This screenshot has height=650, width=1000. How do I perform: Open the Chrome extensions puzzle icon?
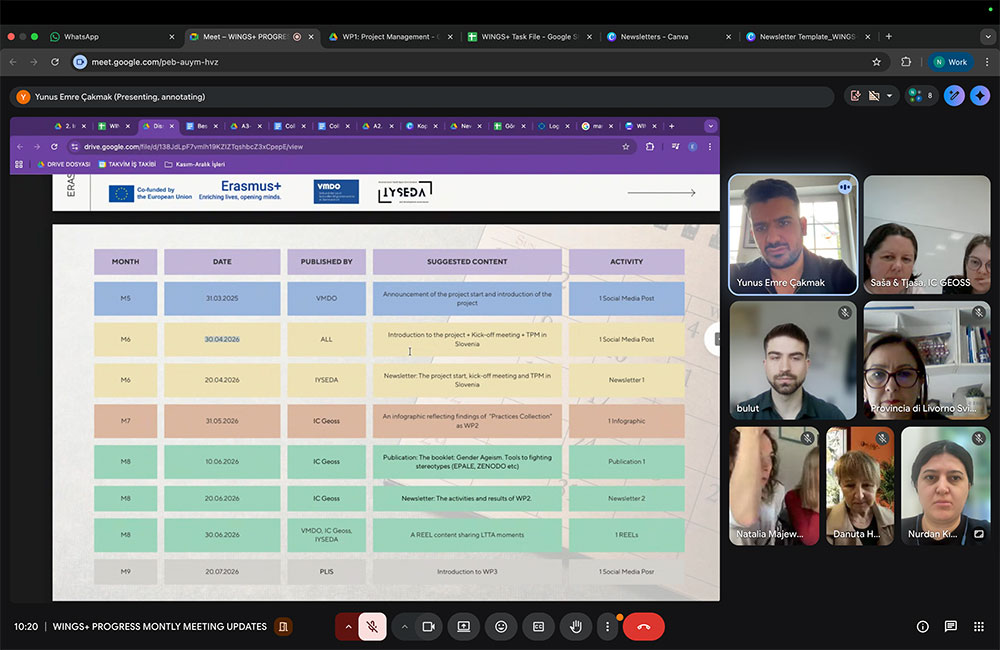(906, 62)
